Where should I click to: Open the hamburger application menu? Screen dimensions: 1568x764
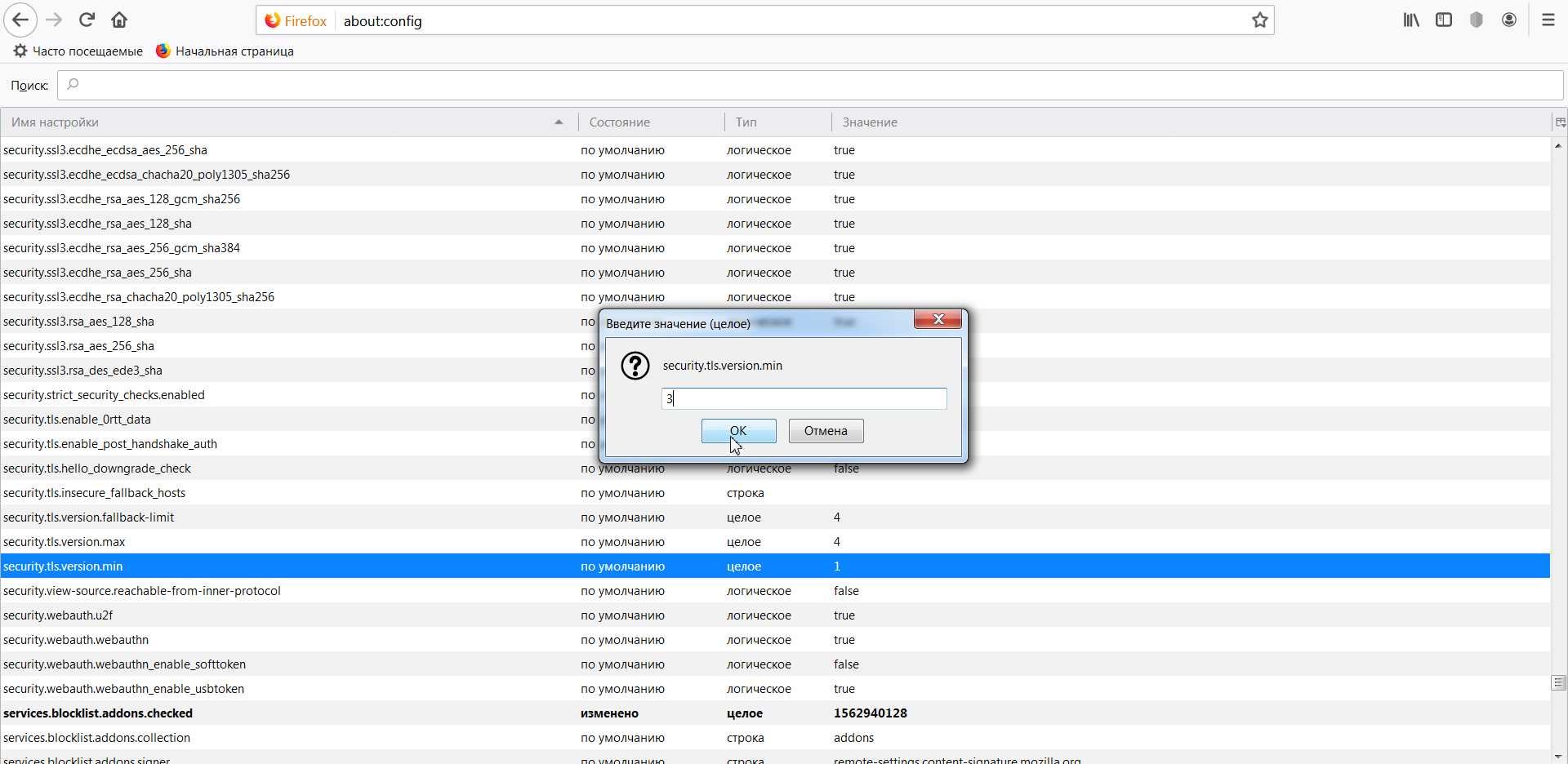click(1548, 20)
